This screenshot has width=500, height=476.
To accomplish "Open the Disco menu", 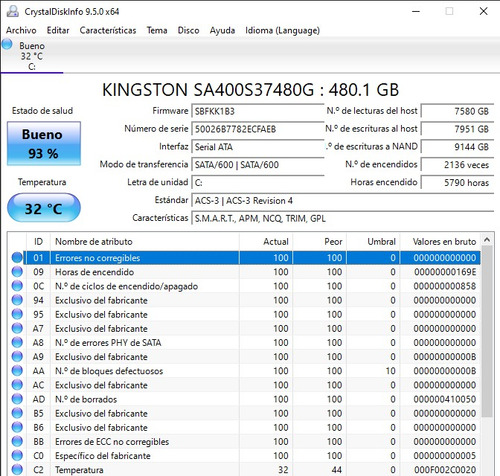I will click(x=188, y=30).
